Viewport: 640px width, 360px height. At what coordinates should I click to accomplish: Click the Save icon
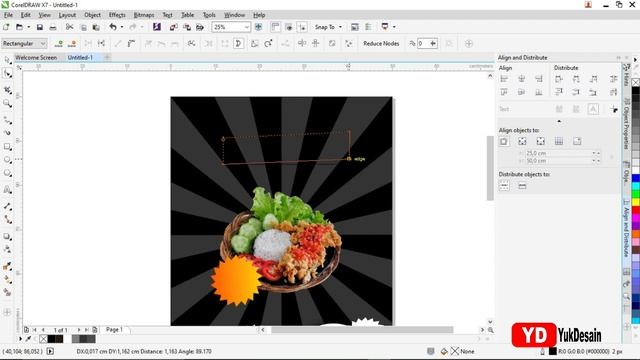(40, 27)
